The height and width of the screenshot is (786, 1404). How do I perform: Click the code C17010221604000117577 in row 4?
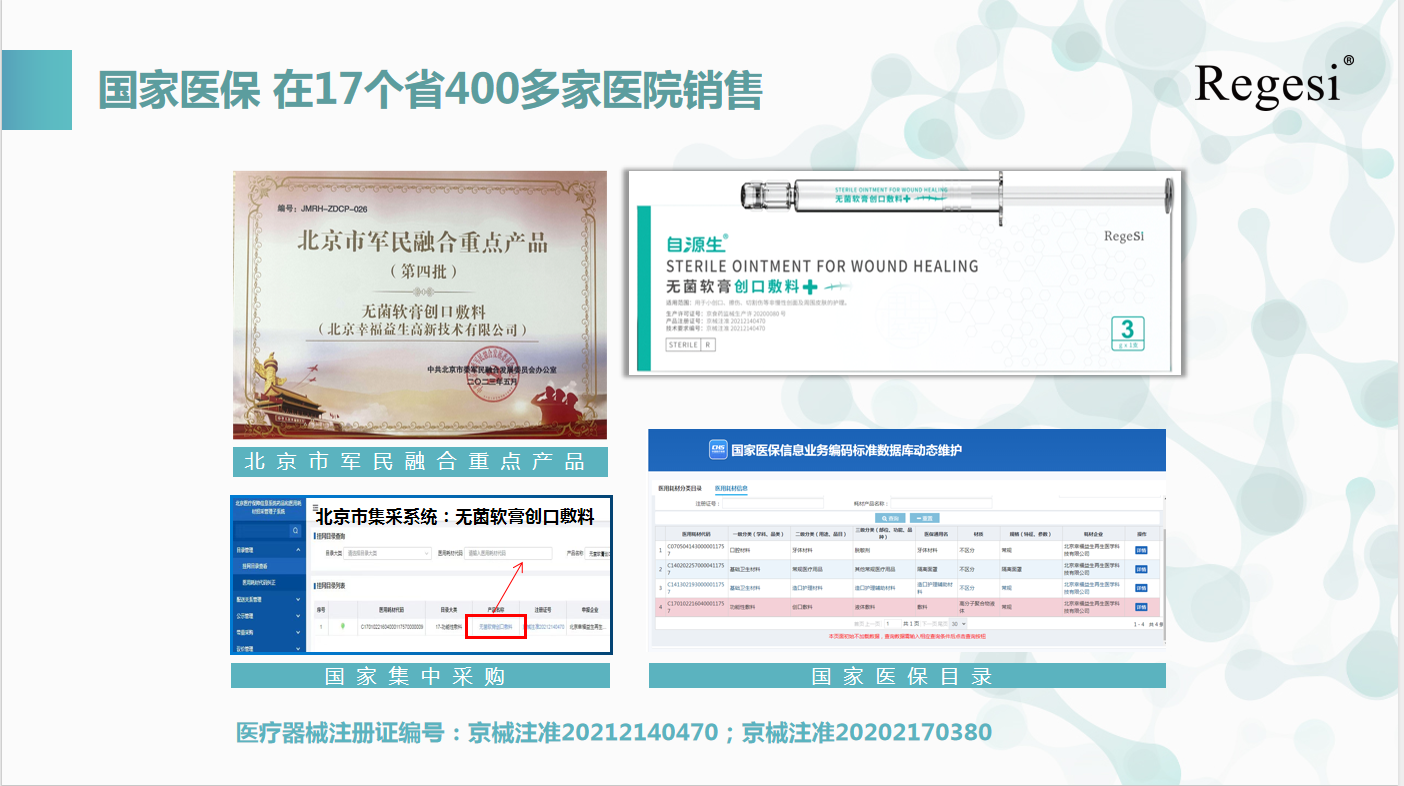(x=694, y=607)
